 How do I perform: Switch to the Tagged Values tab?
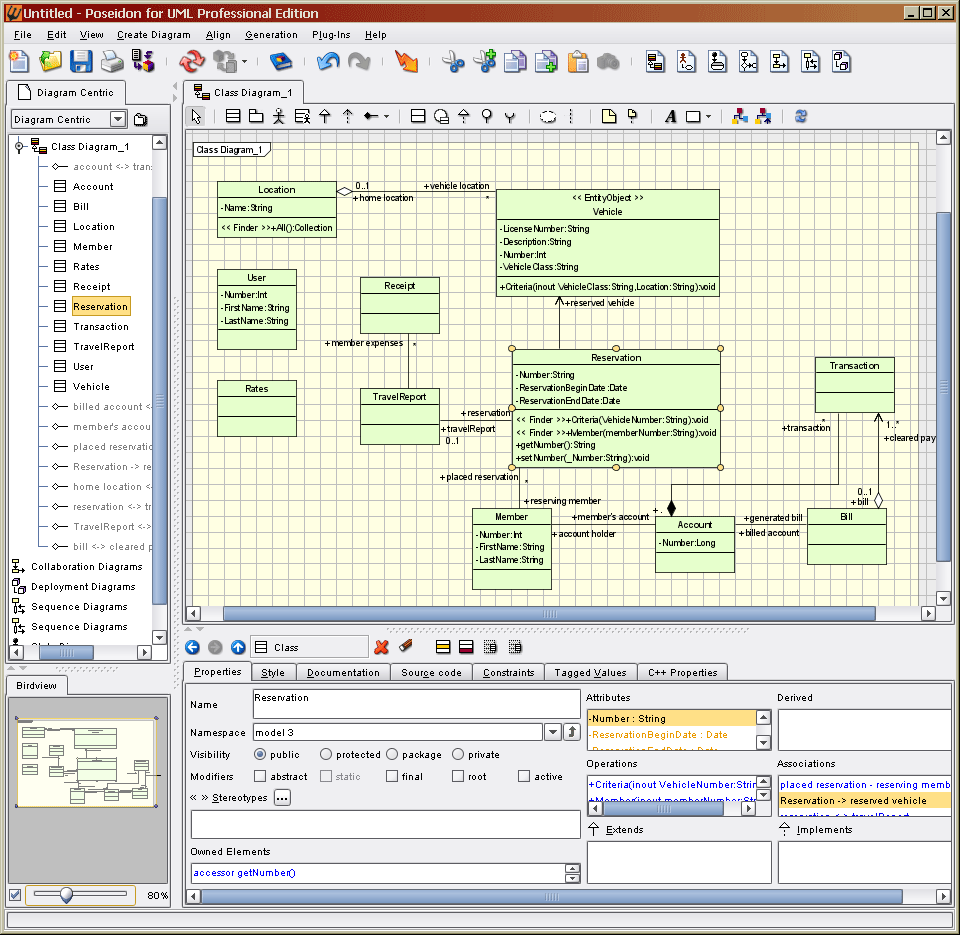(x=590, y=672)
